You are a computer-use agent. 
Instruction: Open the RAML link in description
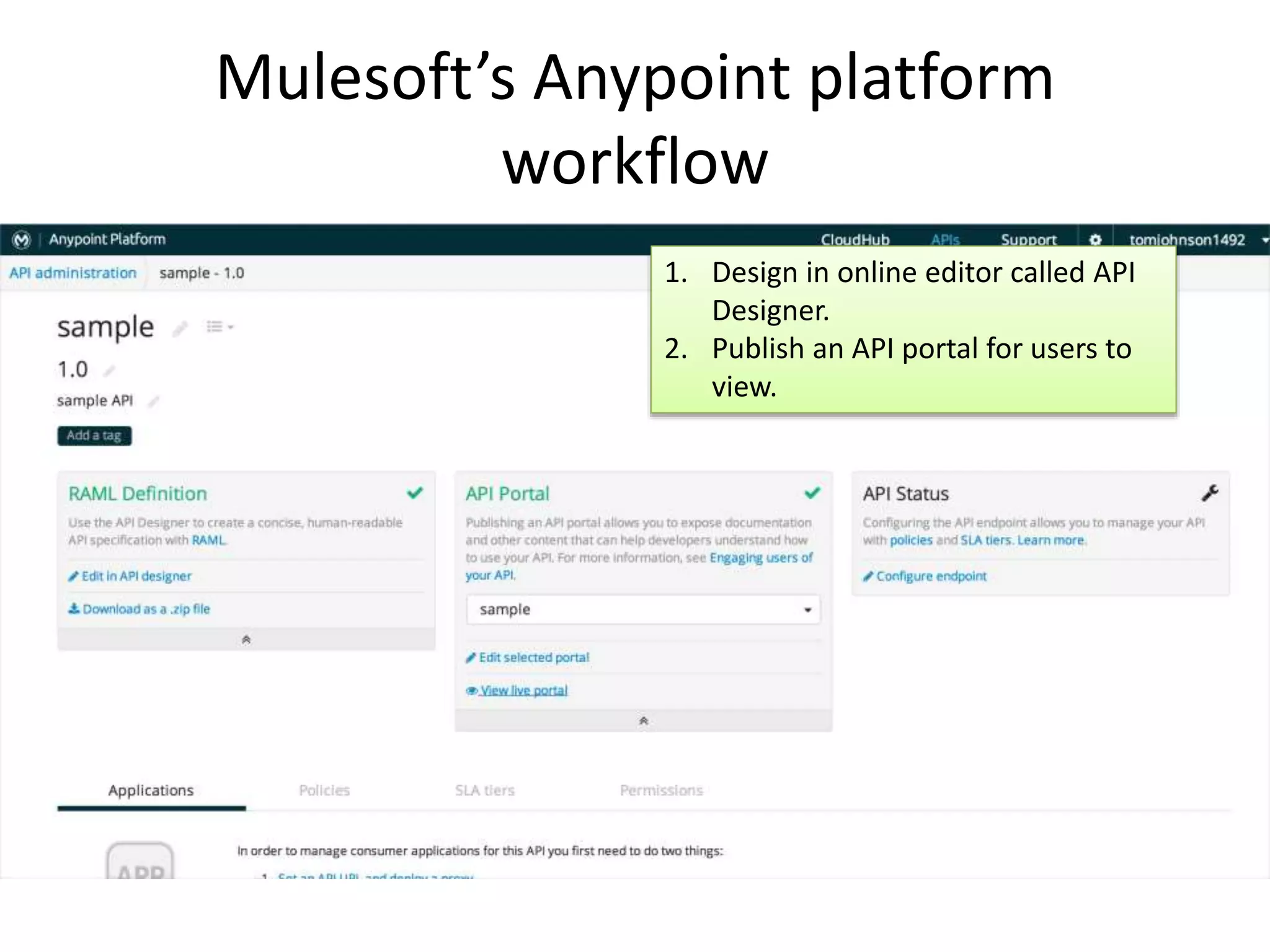tap(209, 540)
